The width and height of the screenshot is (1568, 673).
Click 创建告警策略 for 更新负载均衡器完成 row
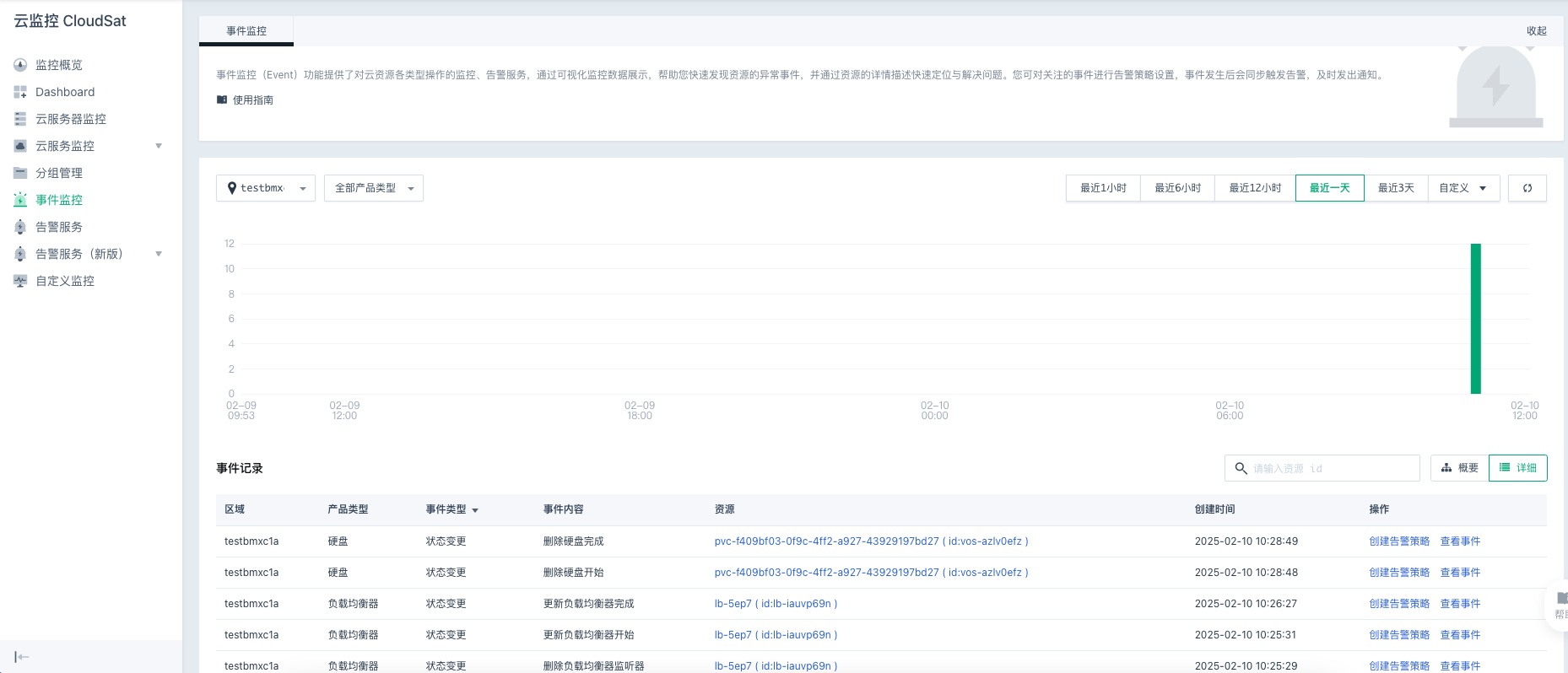click(1399, 604)
